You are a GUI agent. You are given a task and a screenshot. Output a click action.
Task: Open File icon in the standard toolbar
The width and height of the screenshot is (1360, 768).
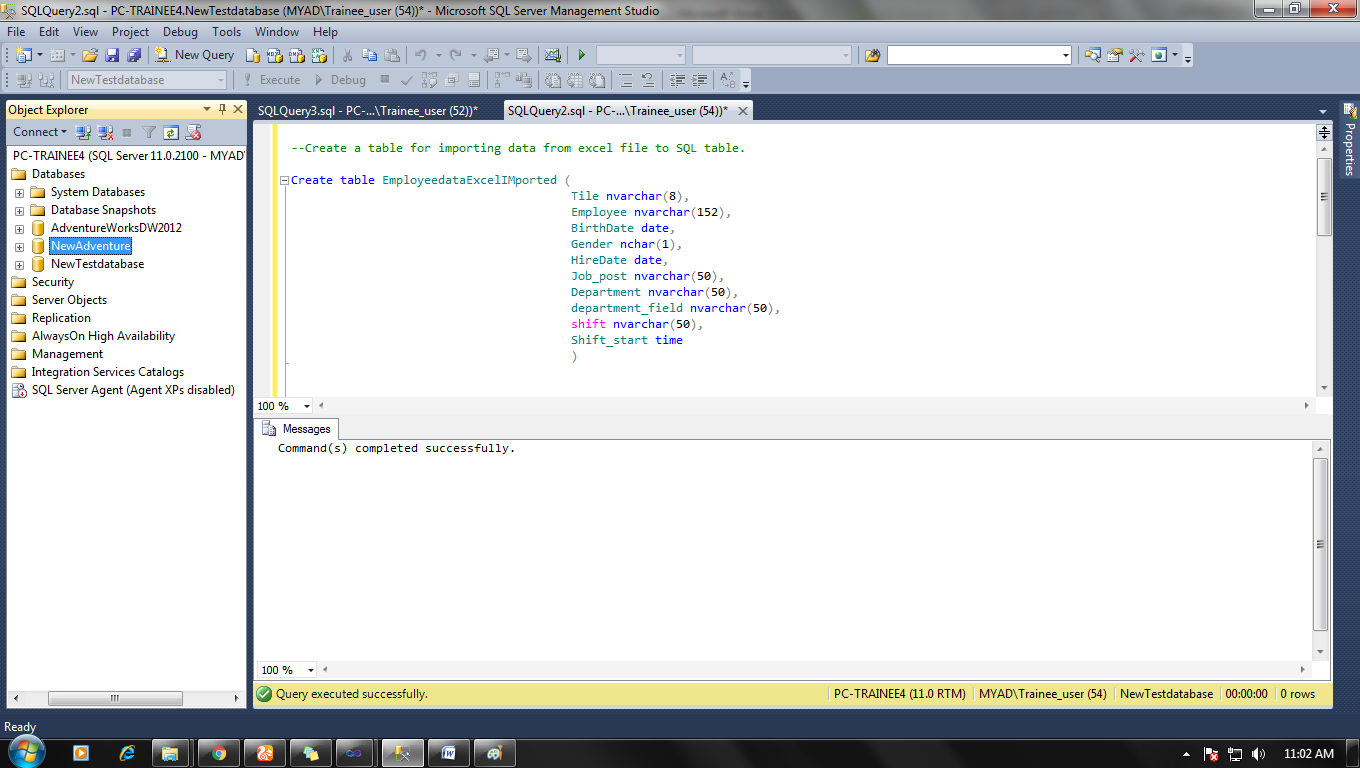[x=90, y=55]
